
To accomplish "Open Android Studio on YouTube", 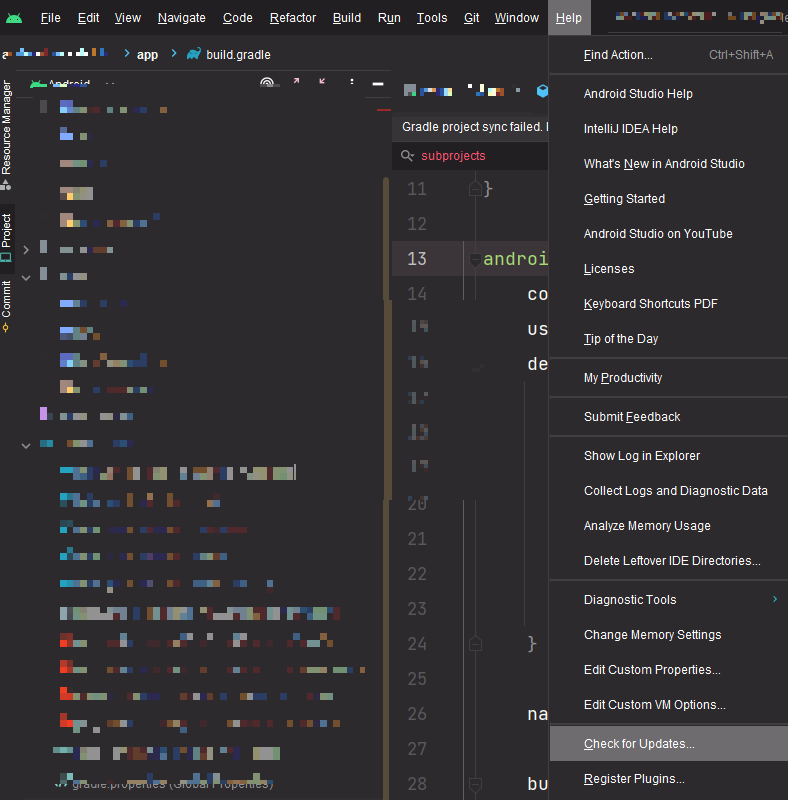I will pos(669,234).
